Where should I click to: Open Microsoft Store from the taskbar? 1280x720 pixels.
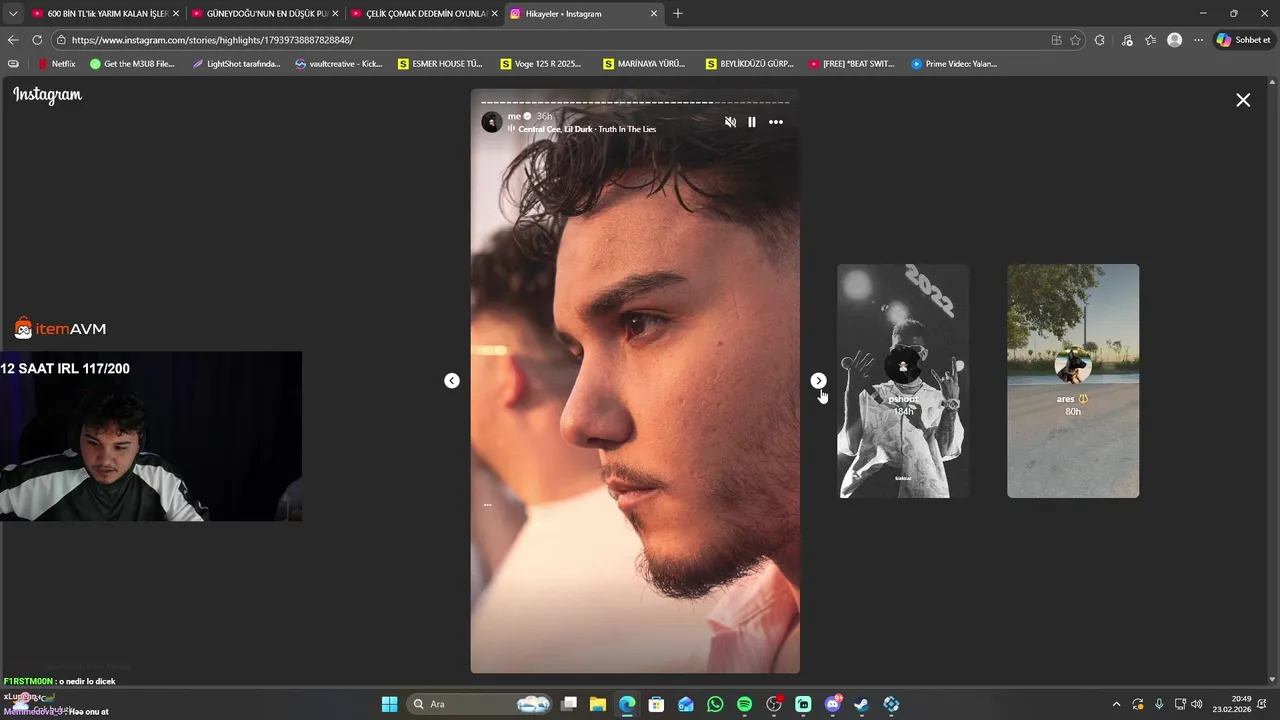[656, 704]
